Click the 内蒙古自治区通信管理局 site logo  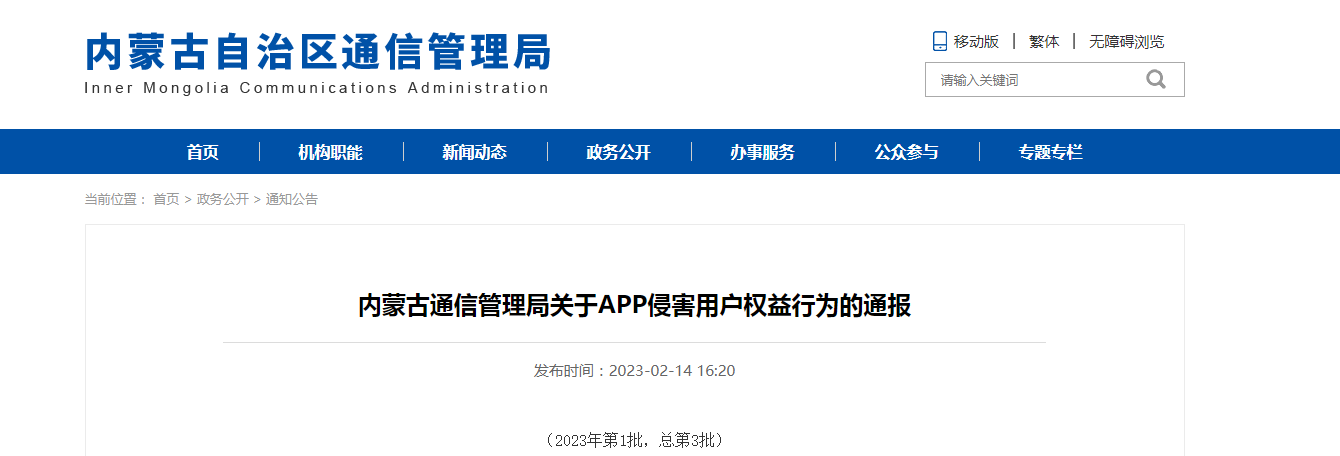coord(317,52)
